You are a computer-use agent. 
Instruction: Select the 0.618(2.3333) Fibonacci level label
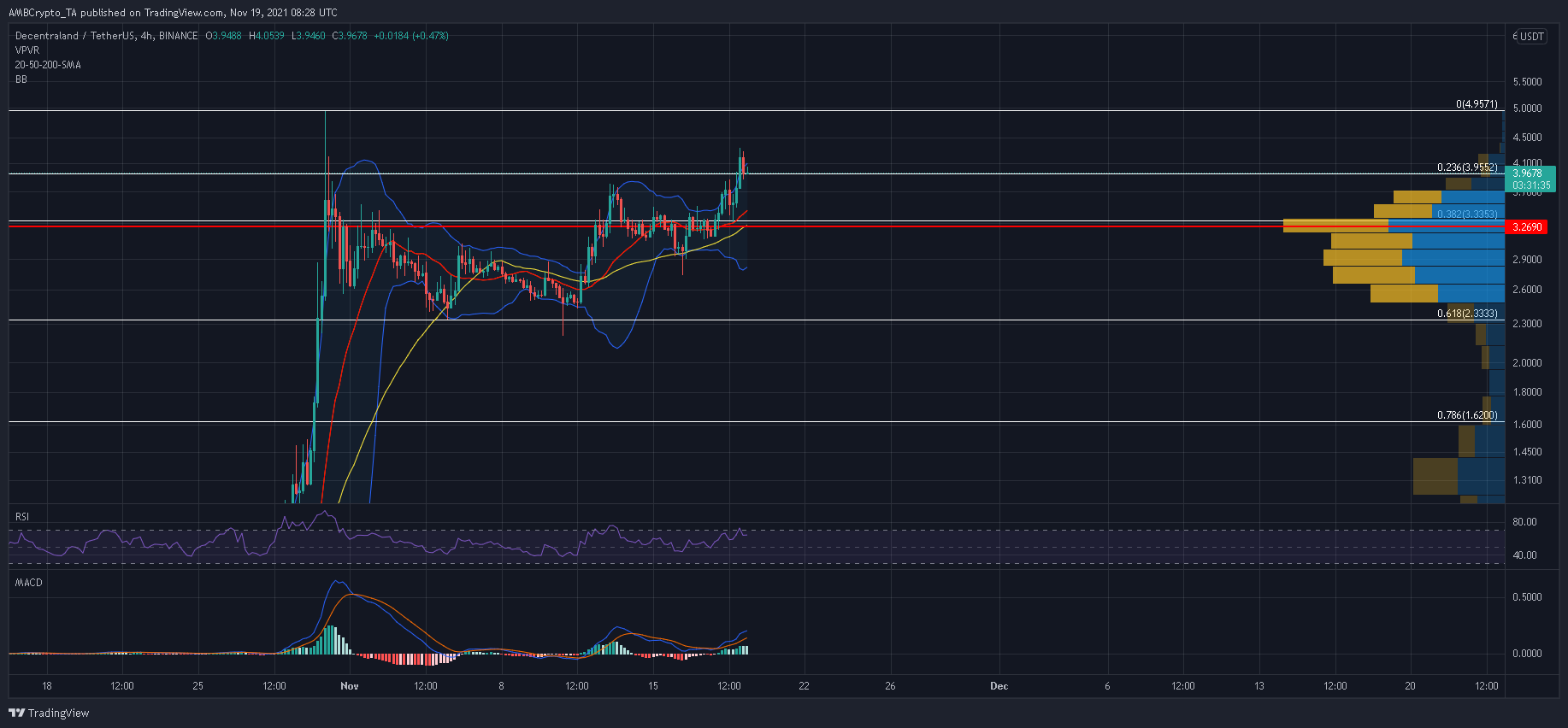(1467, 314)
